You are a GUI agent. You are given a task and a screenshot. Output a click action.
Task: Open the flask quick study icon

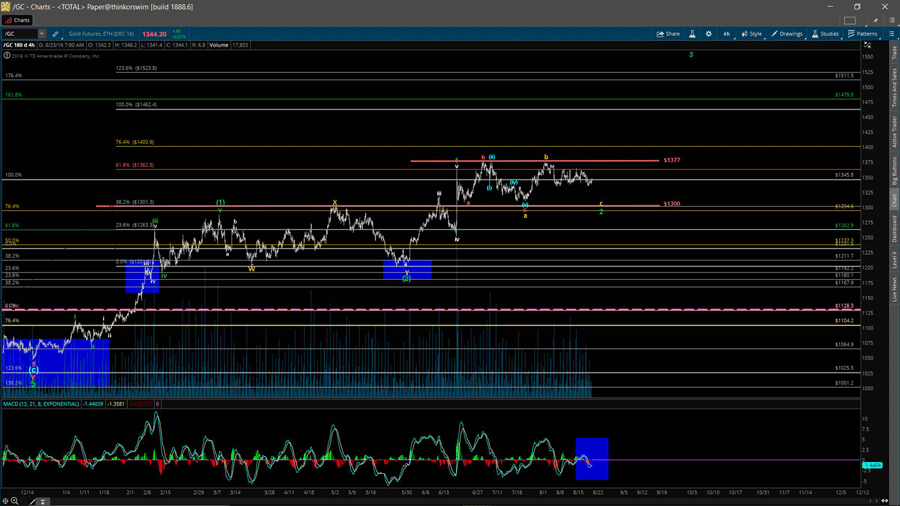click(692, 34)
